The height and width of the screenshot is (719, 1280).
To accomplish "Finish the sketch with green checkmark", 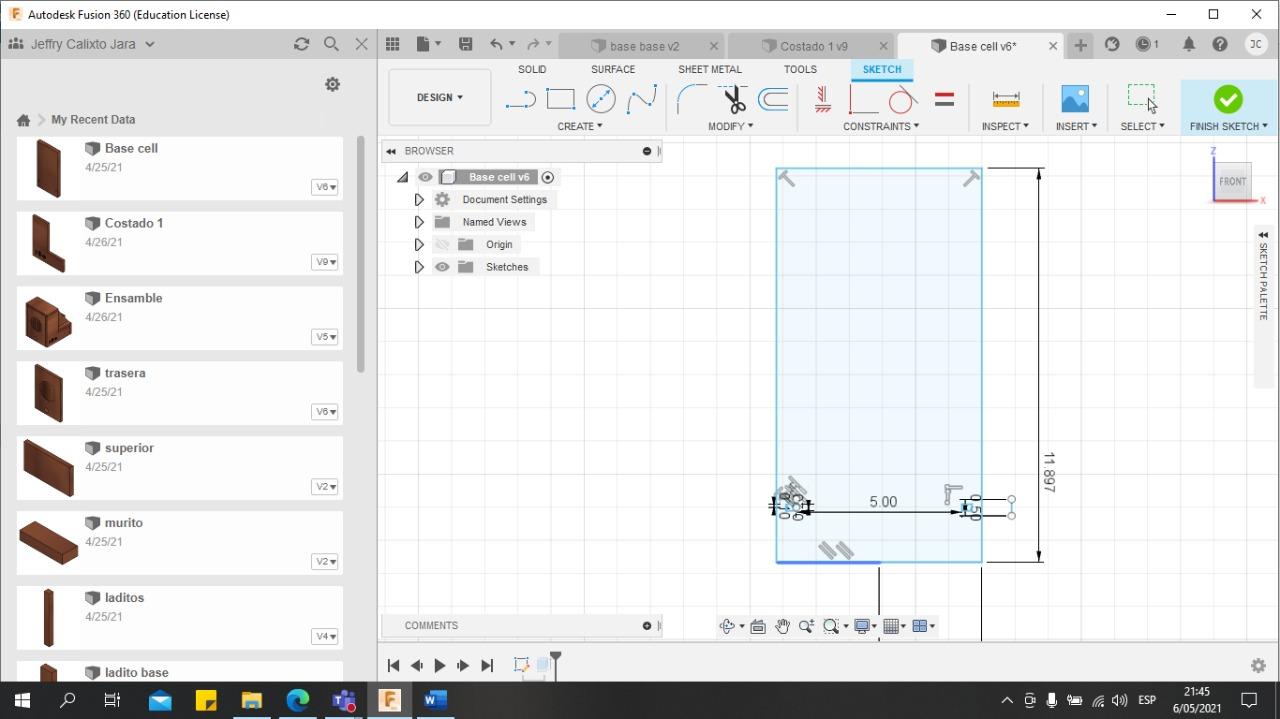I will [x=1228, y=99].
